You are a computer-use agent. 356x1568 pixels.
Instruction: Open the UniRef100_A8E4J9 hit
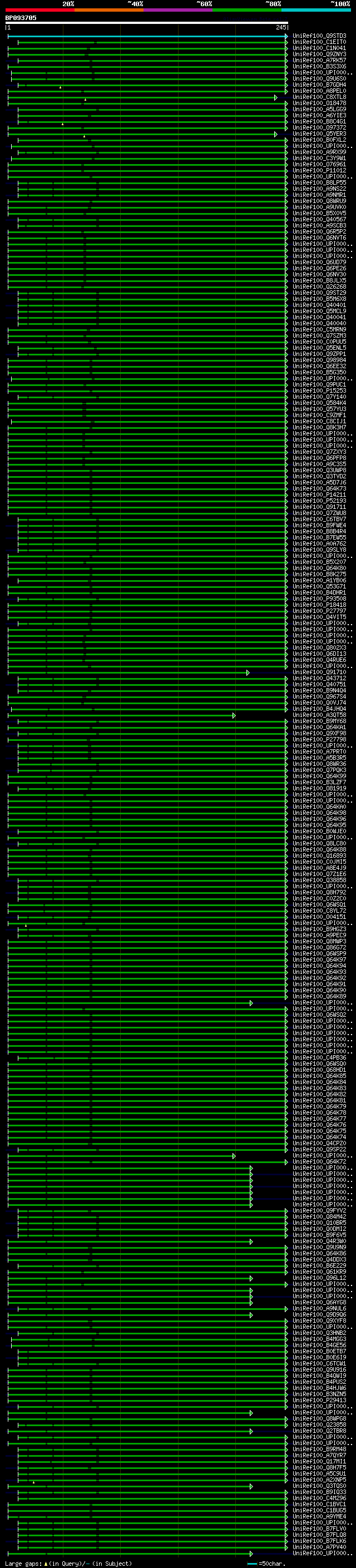(x=319, y=868)
